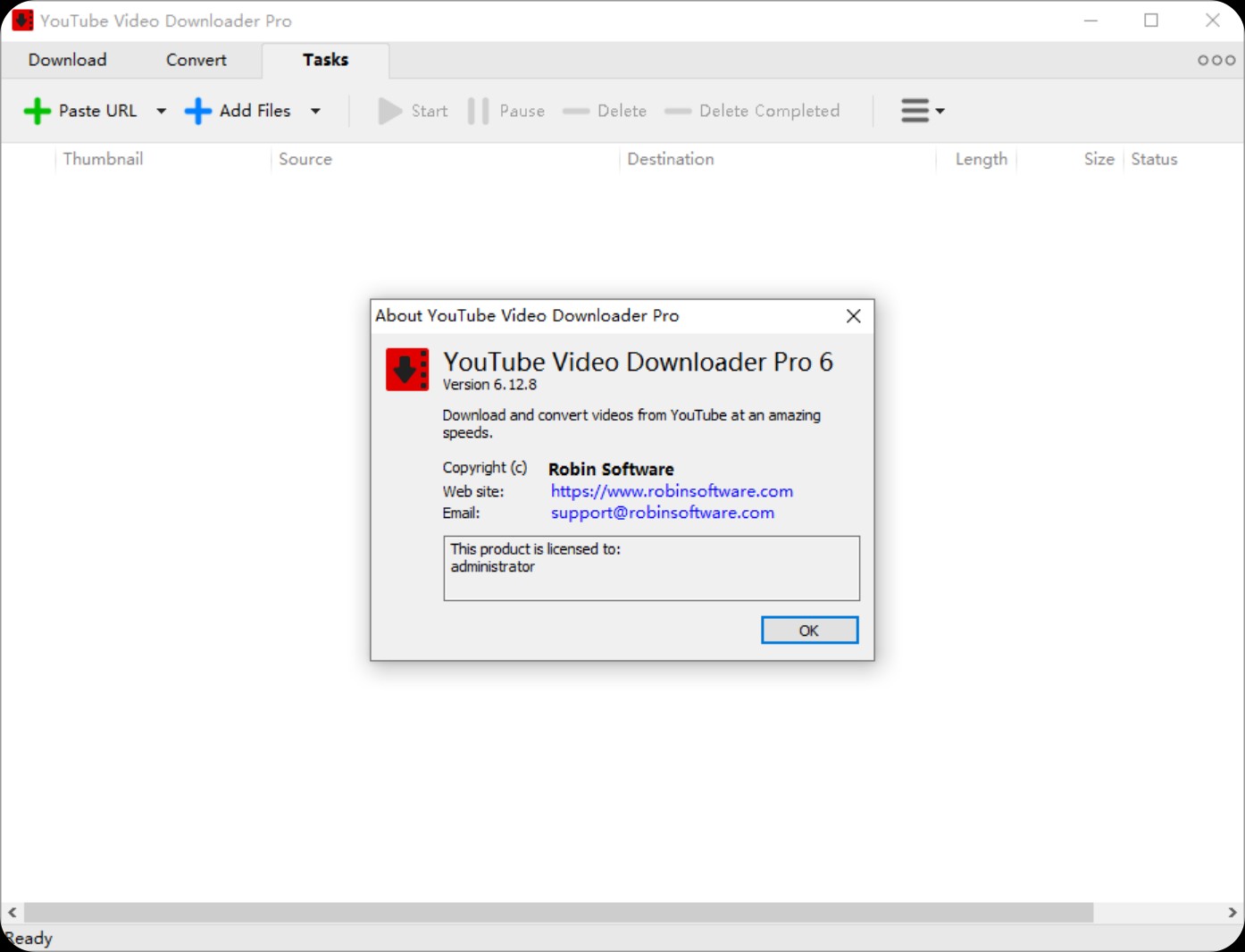
Task: Select the Tasks tab
Action: (x=325, y=60)
